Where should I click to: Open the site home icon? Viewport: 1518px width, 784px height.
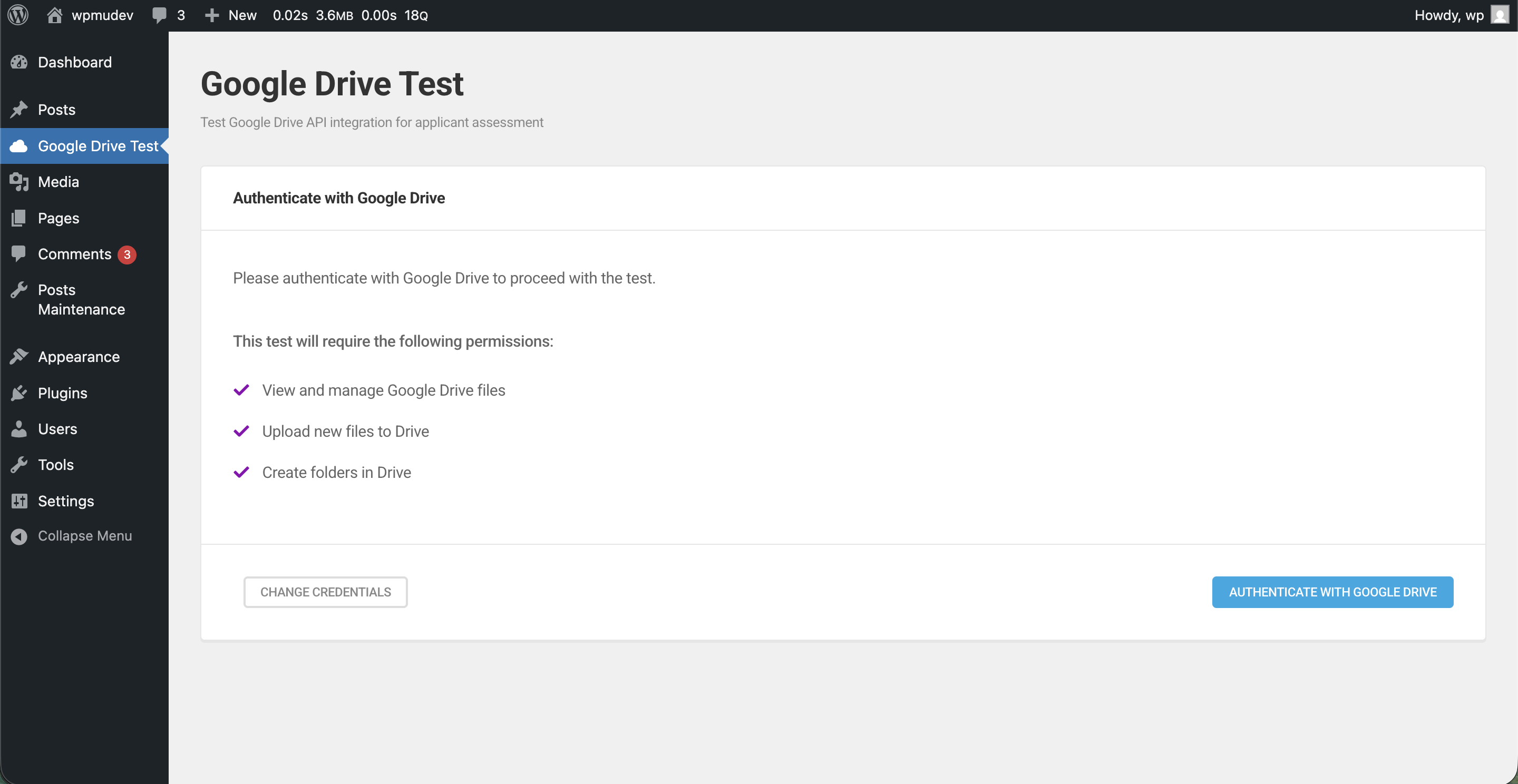coord(55,15)
